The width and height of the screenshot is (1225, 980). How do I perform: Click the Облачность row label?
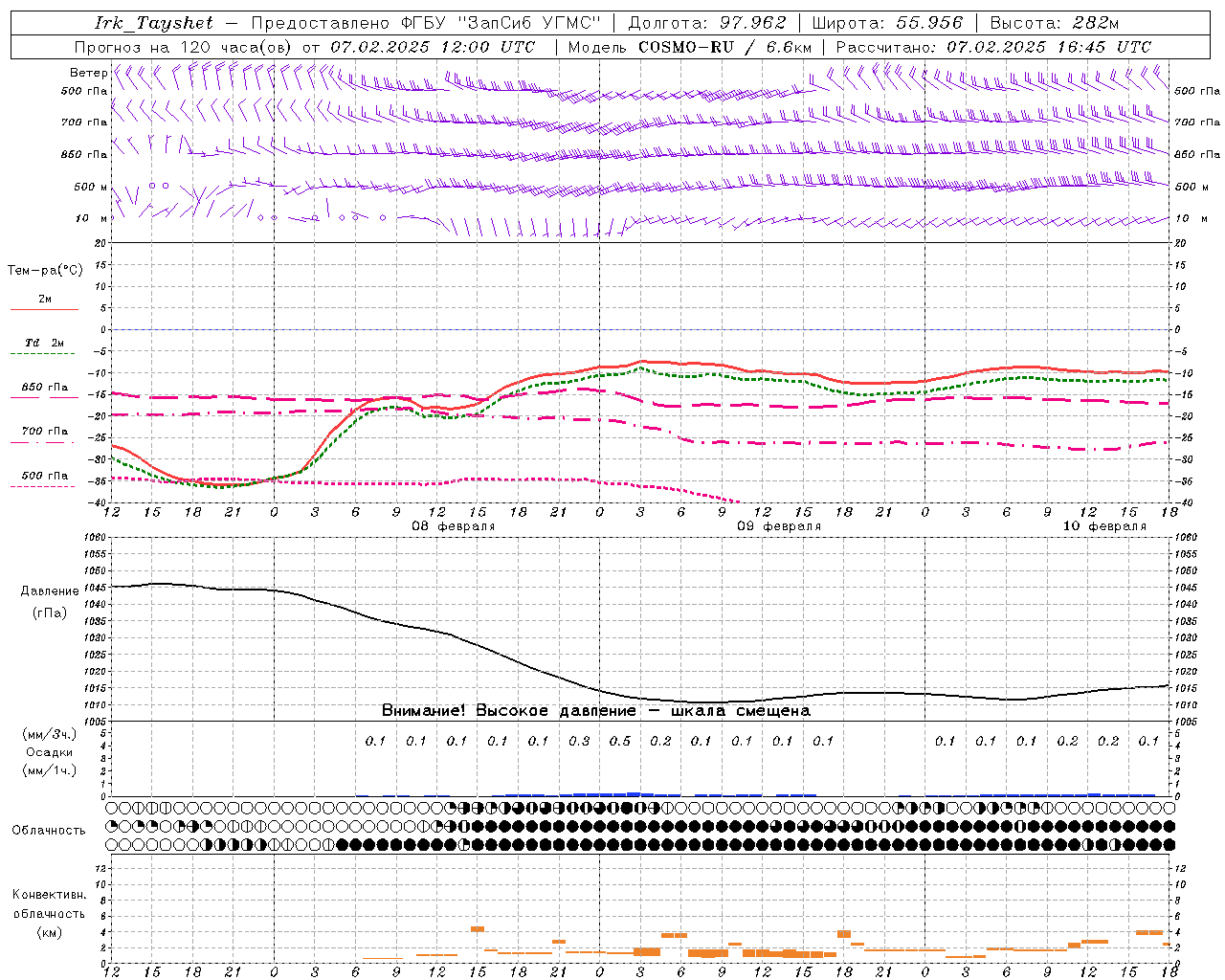coord(49,831)
